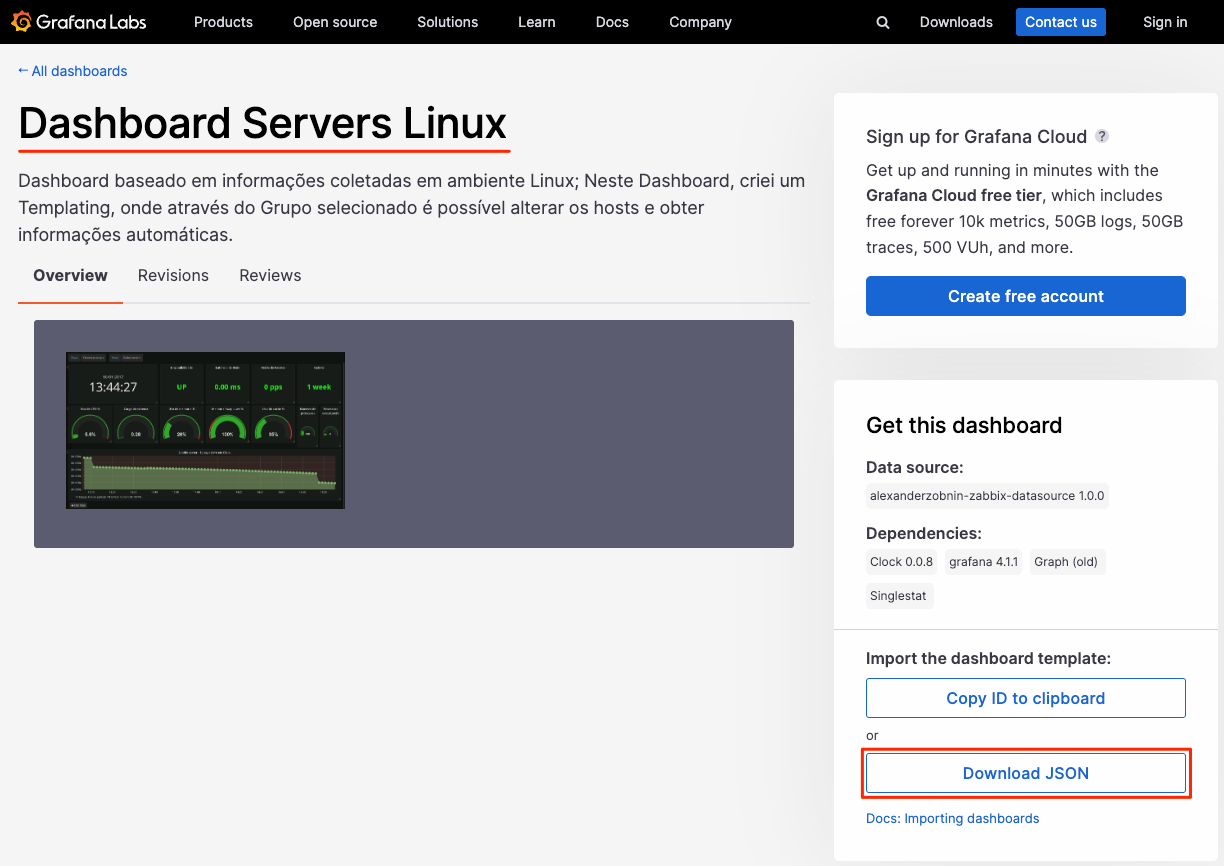Viewport: 1224px width, 866px height.
Task: Click the Grafana Labs logo
Action: click(78, 21)
